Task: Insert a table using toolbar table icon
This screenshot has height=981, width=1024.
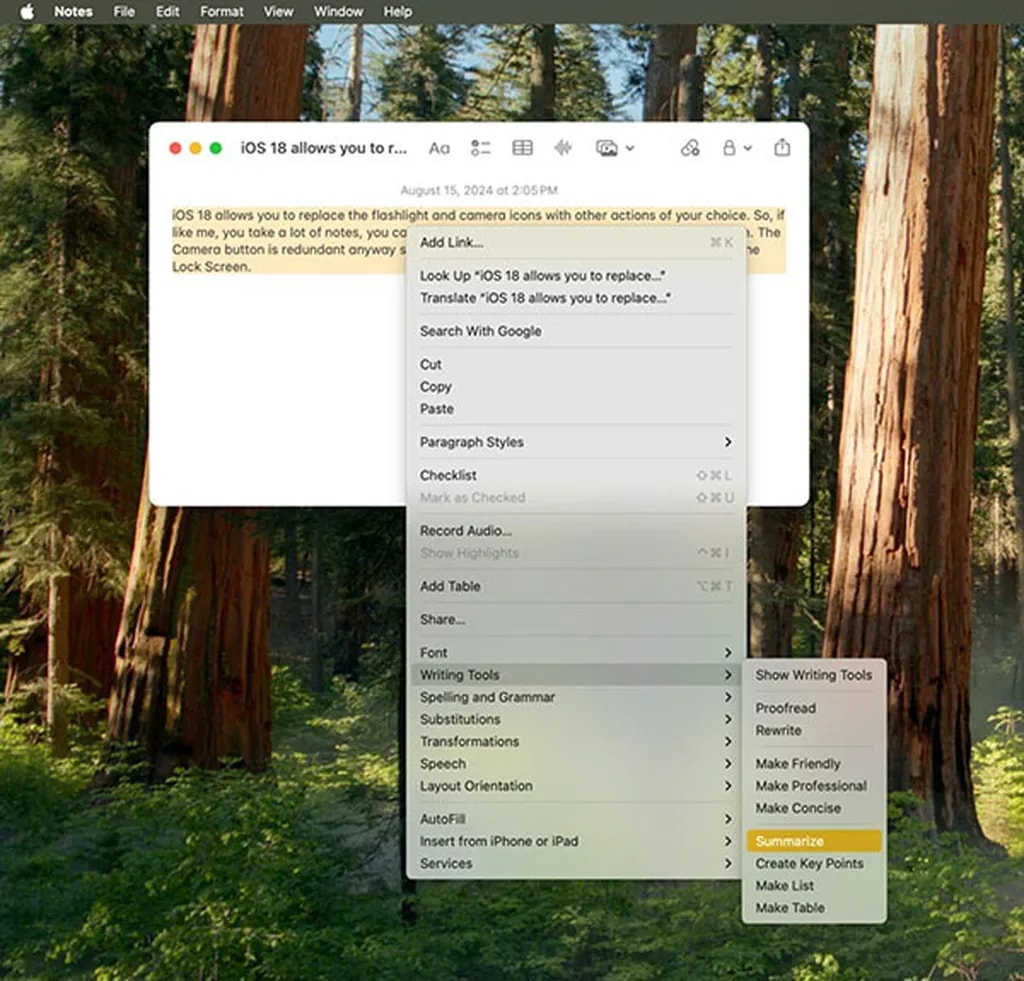Action: (x=522, y=148)
